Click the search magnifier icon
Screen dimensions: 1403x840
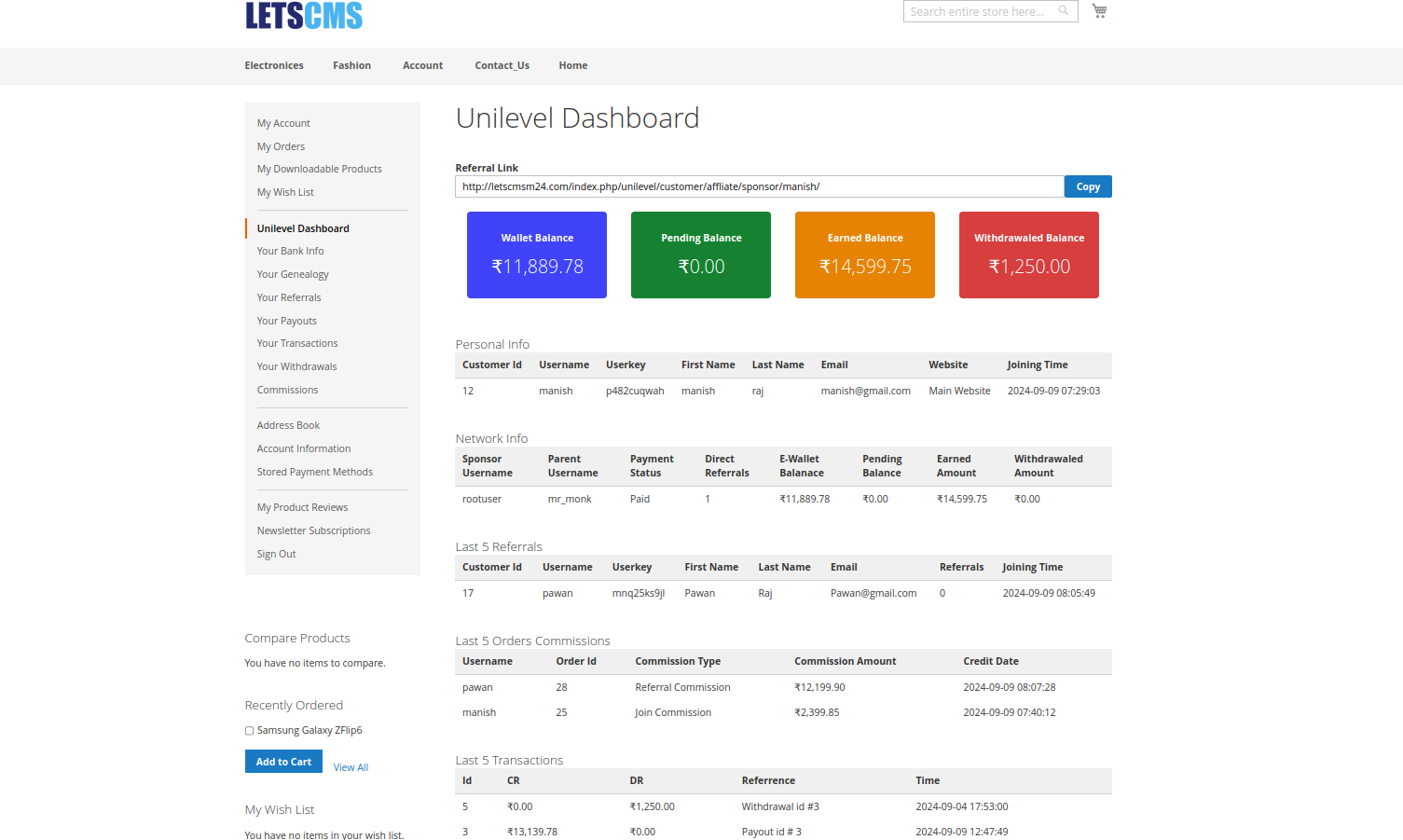[x=1063, y=10]
